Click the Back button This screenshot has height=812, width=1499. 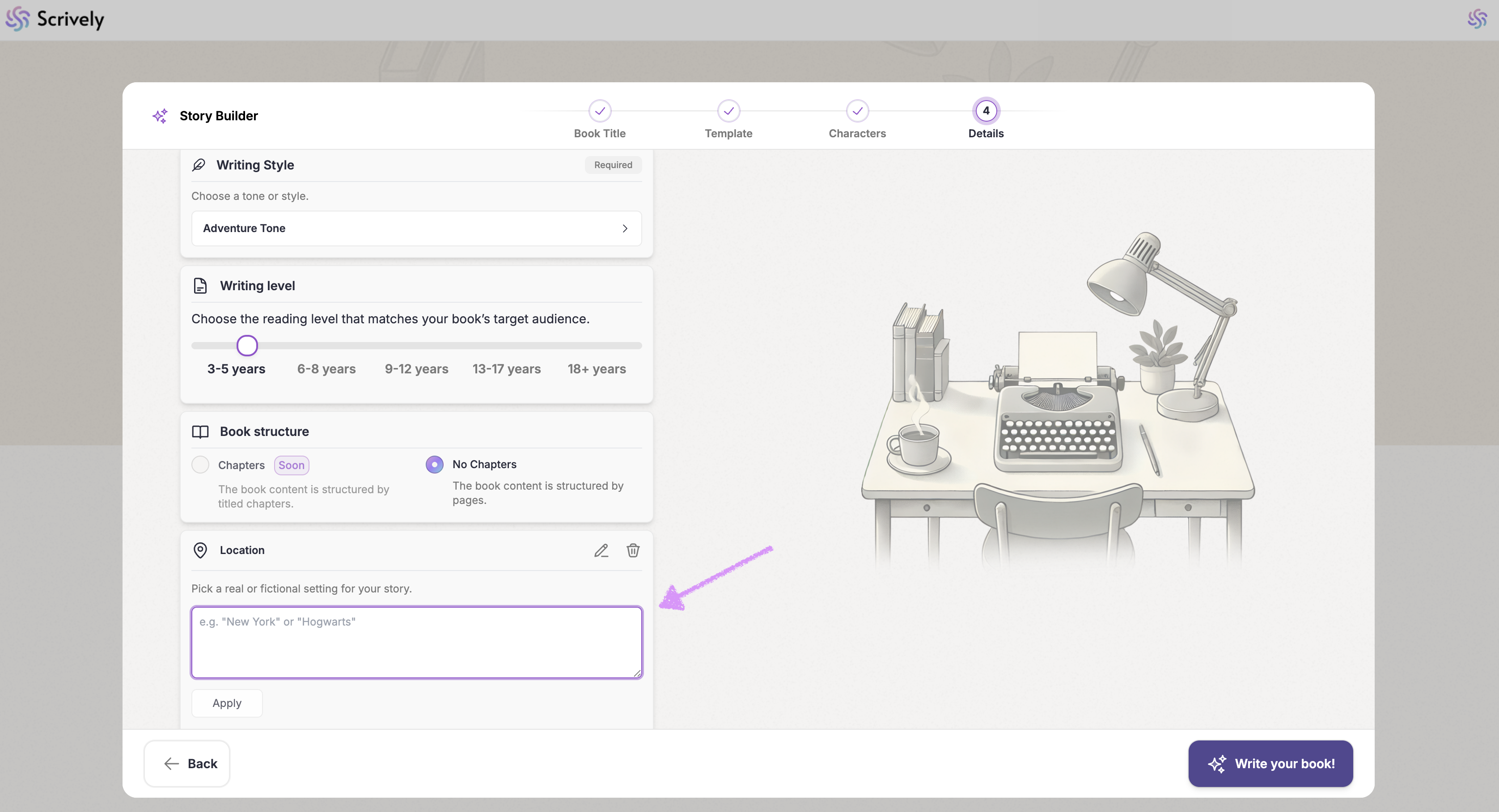187,763
